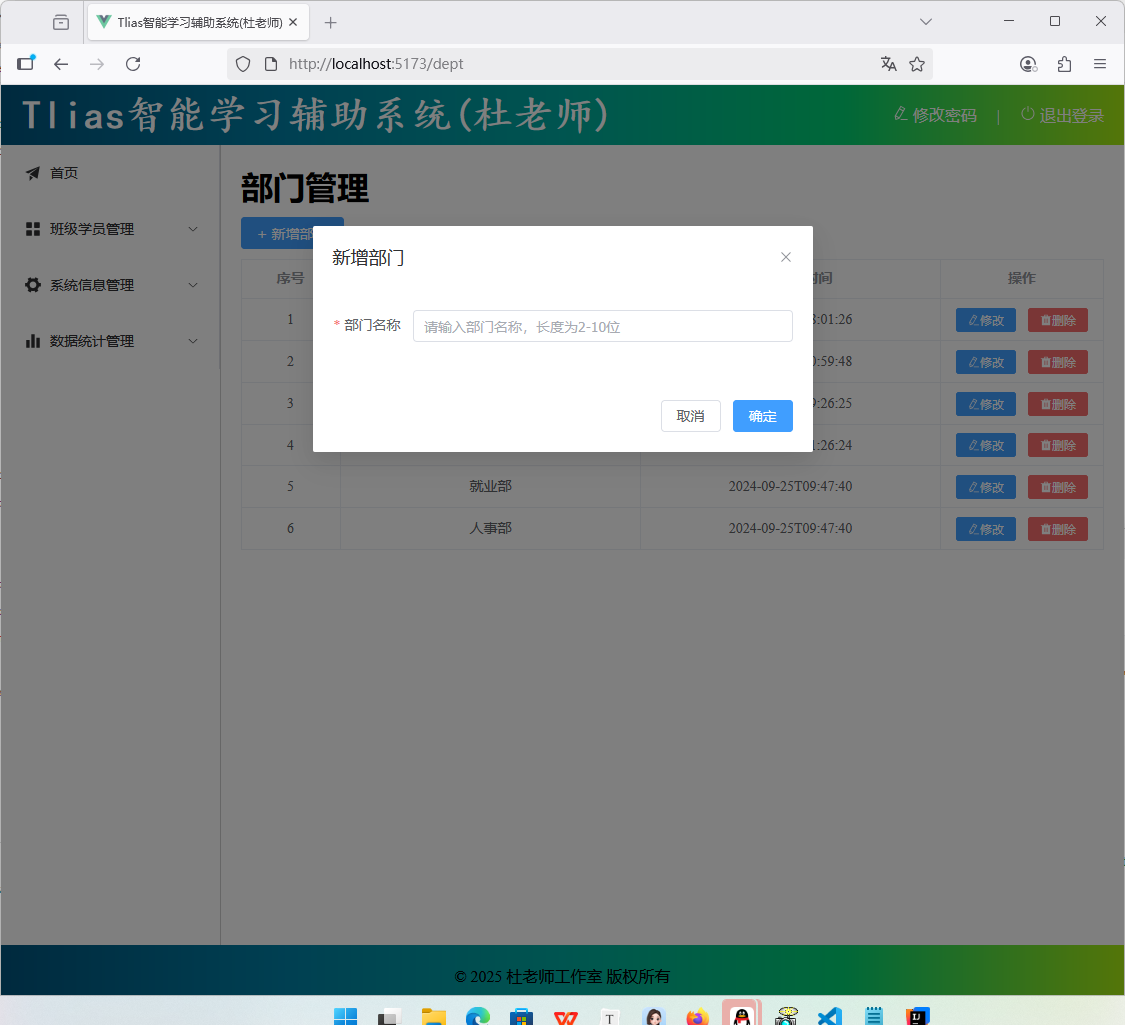Open the browser extensions puzzle icon
Image resolution: width=1125 pixels, height=1025 pixels.
1064,64
